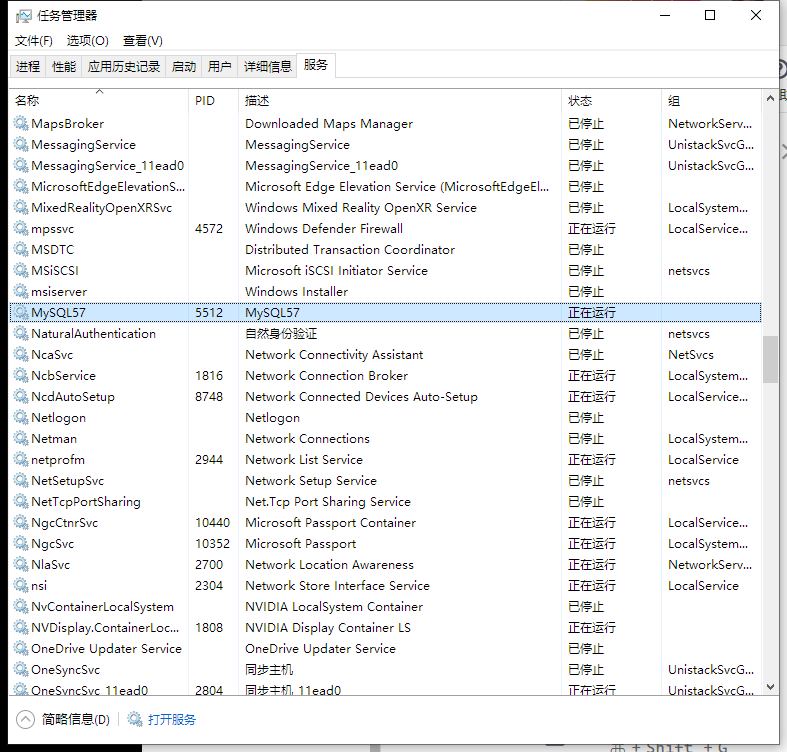Open the 文件(F) menu
This screenshot has width=787, height=752.
tap(34, 41)
